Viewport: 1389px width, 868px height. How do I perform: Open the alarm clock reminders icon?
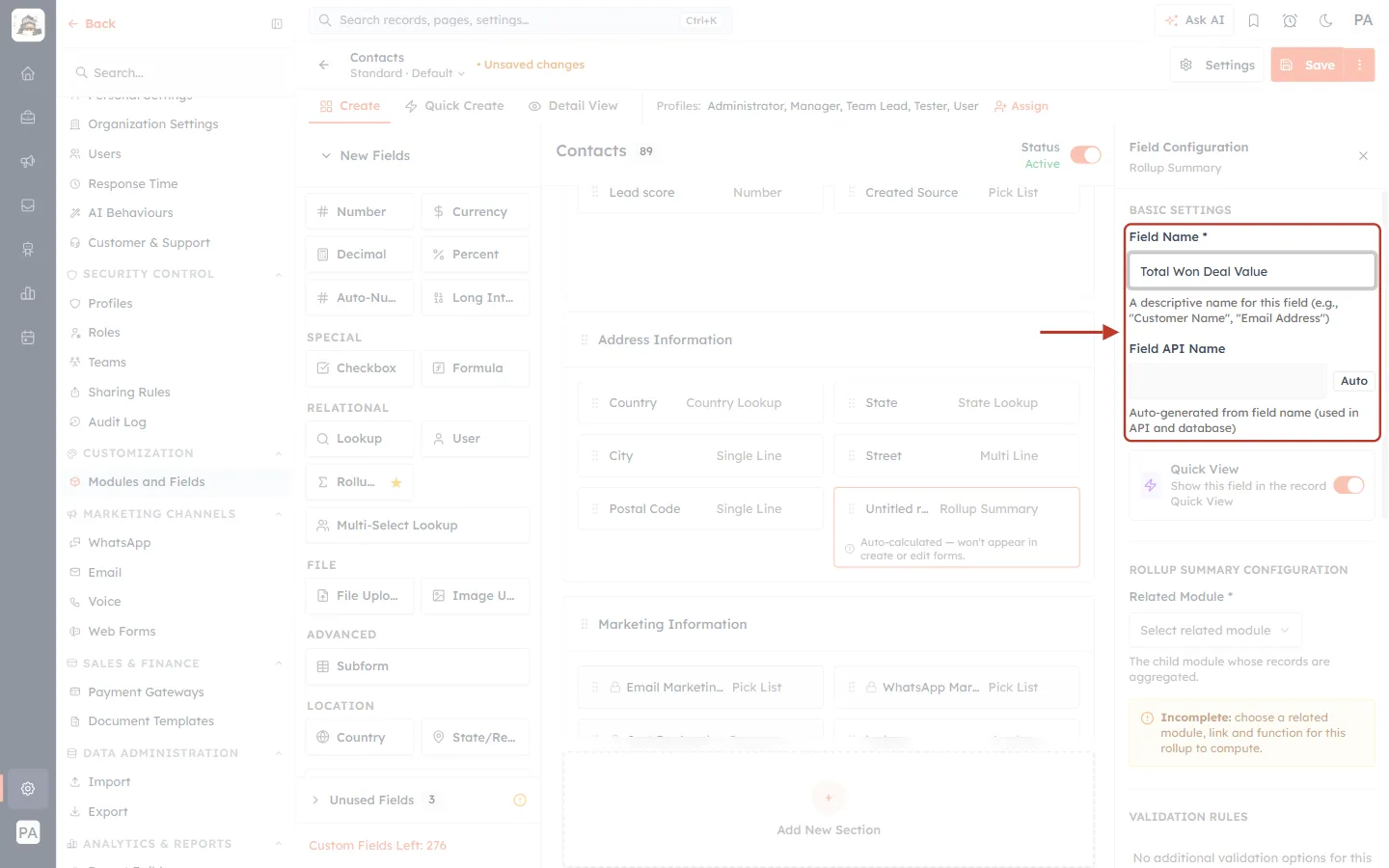tap(1290, 20)
